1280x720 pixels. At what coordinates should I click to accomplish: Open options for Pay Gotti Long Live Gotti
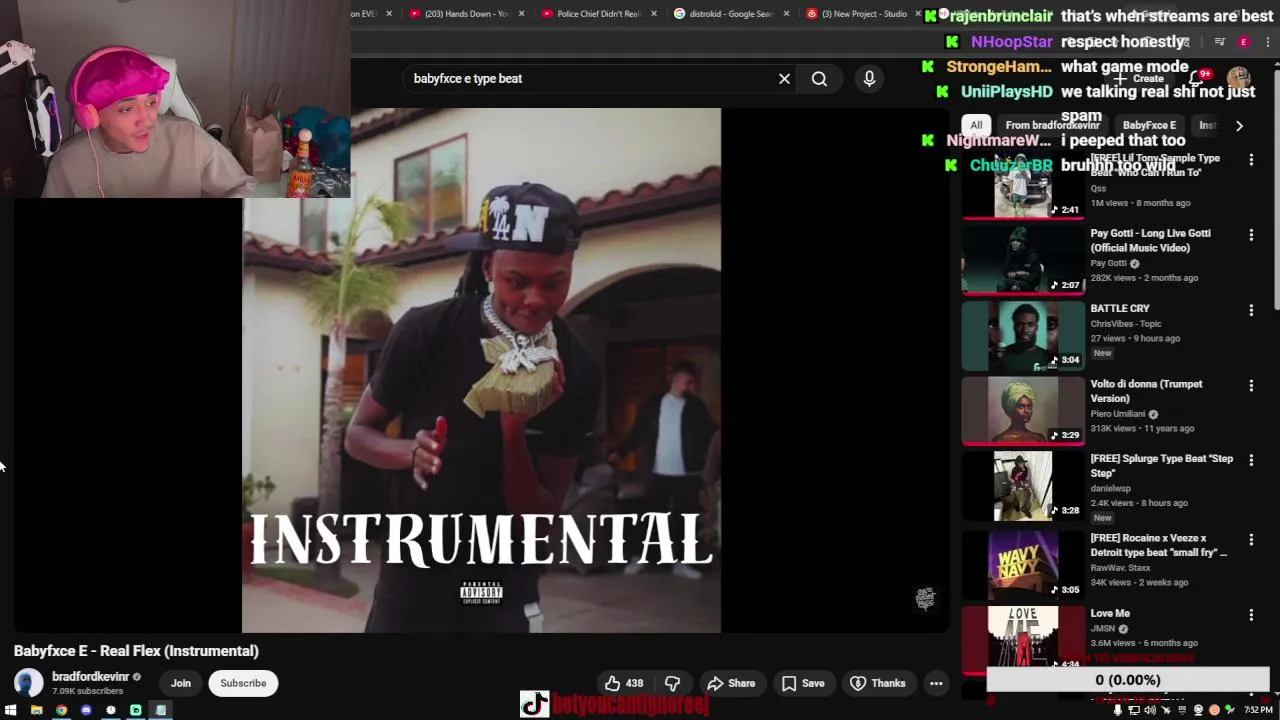pyautogui.click(x=1251, y=235)
